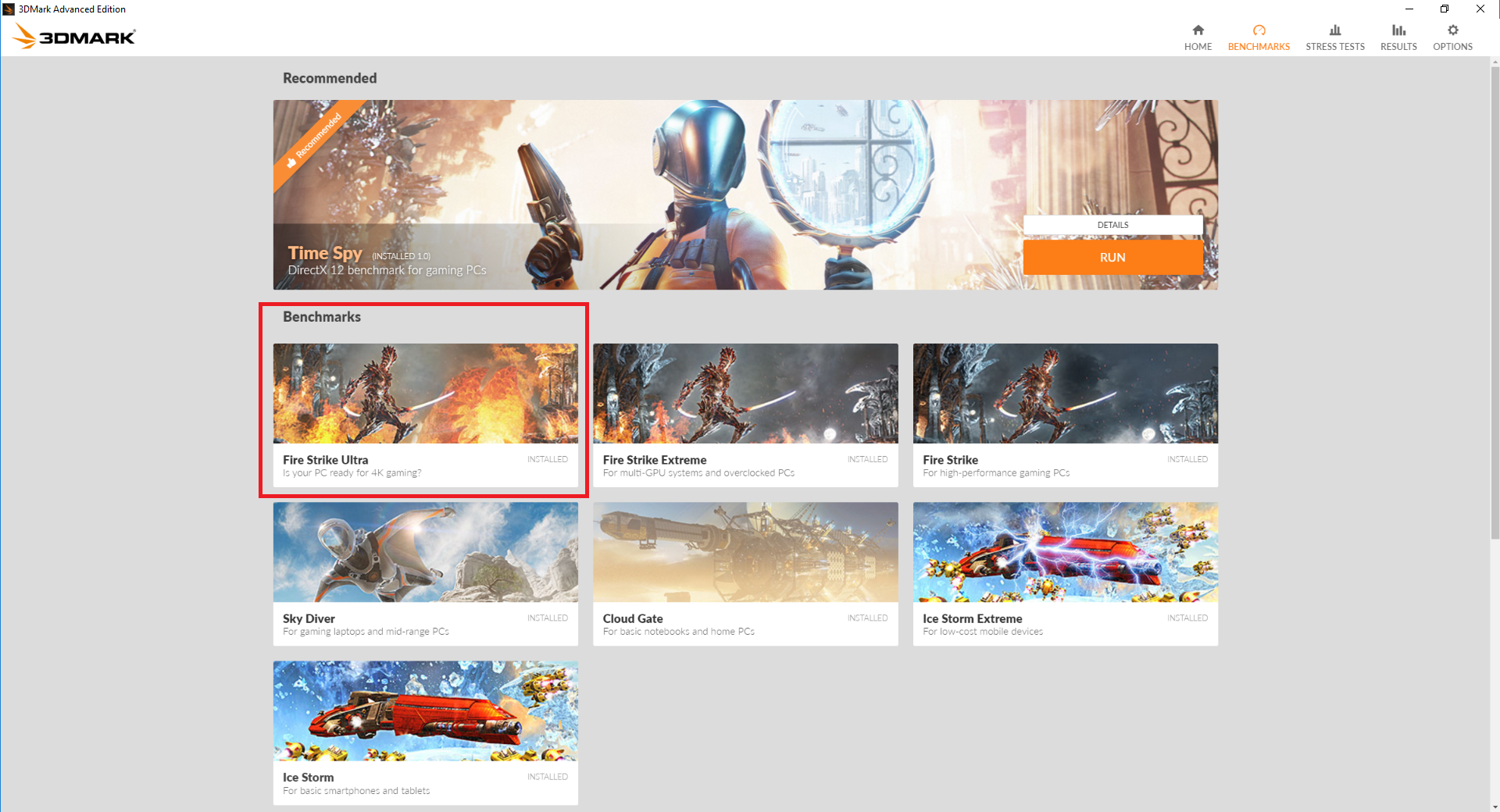Switch to the STRESS TESTS tab label
This screenshot has width=1500, height=812.
1335,47
